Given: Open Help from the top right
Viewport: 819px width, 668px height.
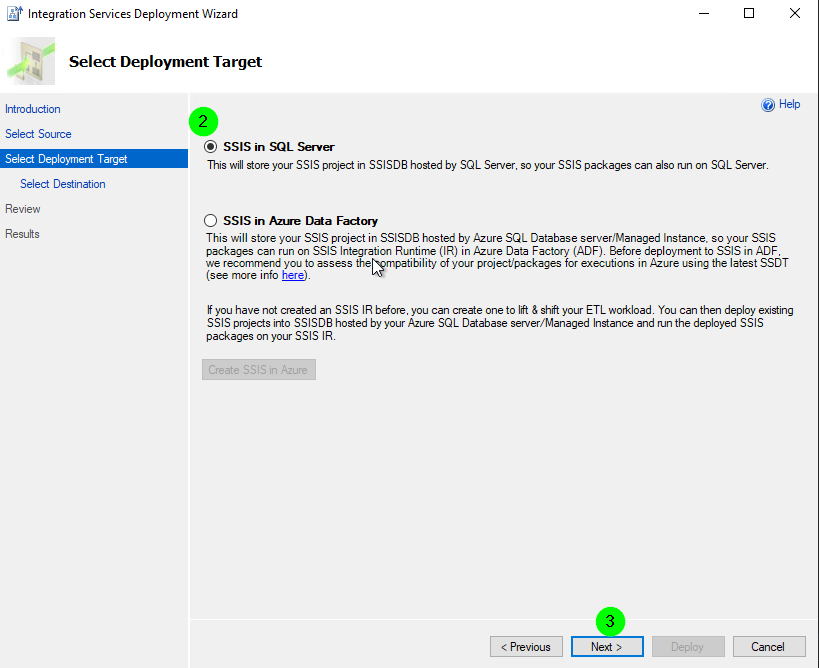Looking at the screenshot, I should 789,104.
